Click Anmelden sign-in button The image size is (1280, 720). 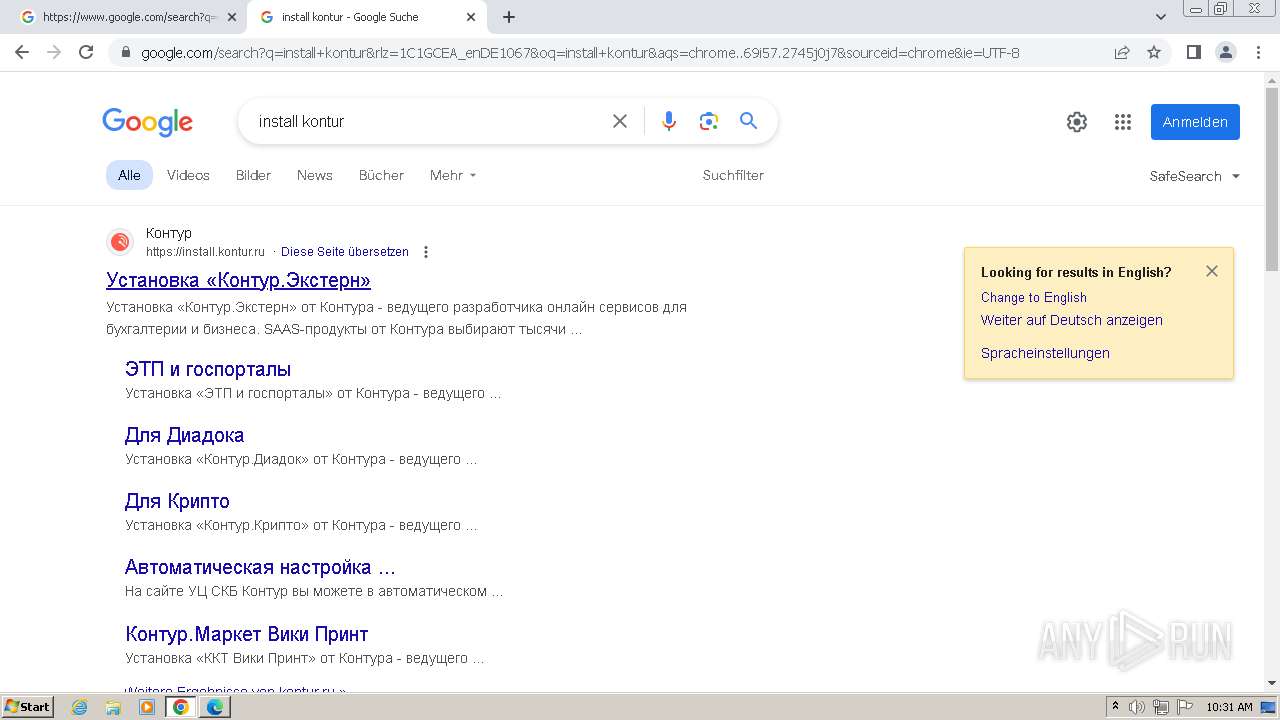(x=1195, y=122)
